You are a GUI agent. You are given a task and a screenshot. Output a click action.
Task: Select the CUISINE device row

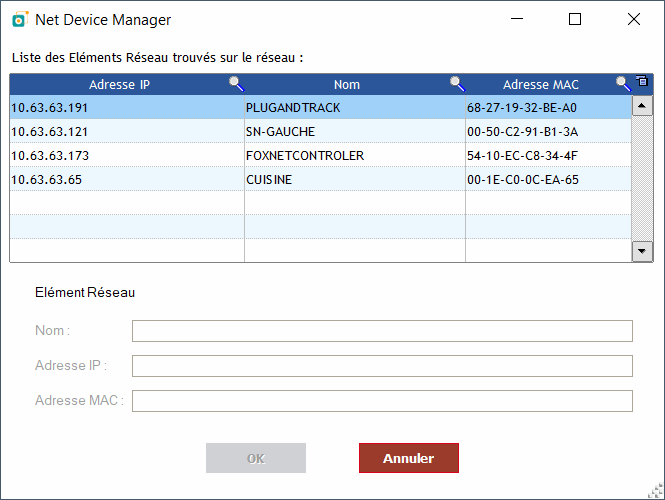pos(321,179)
